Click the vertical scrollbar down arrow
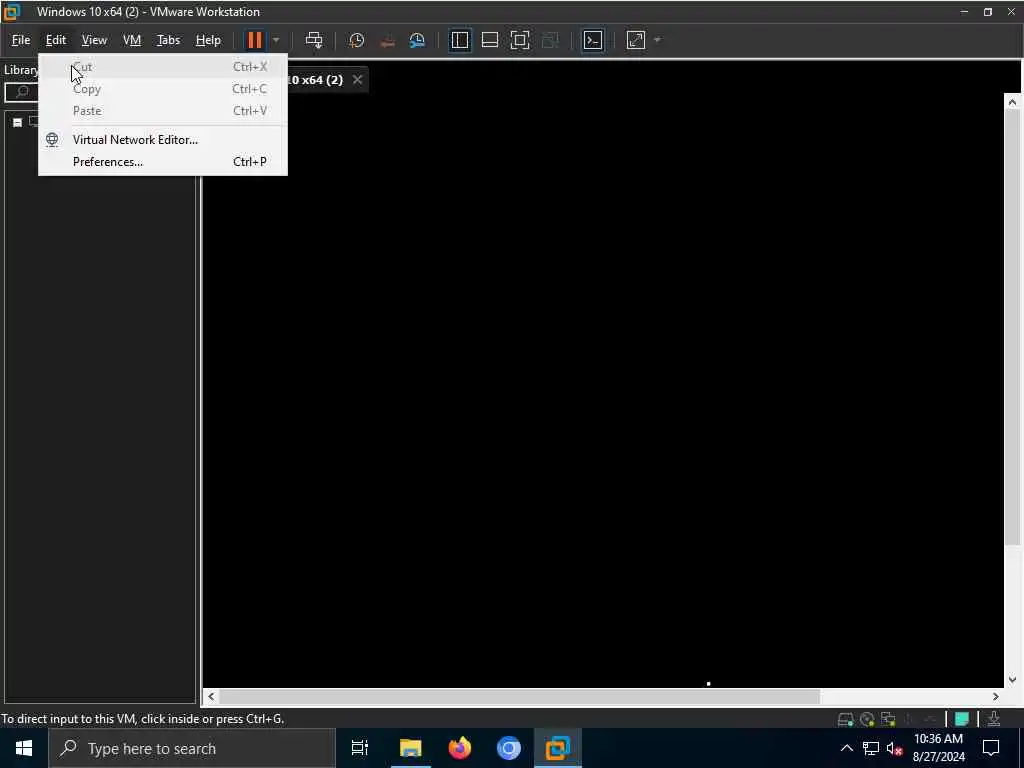Viewport: 1024px width, 768px height. [x=1012, y=680]
